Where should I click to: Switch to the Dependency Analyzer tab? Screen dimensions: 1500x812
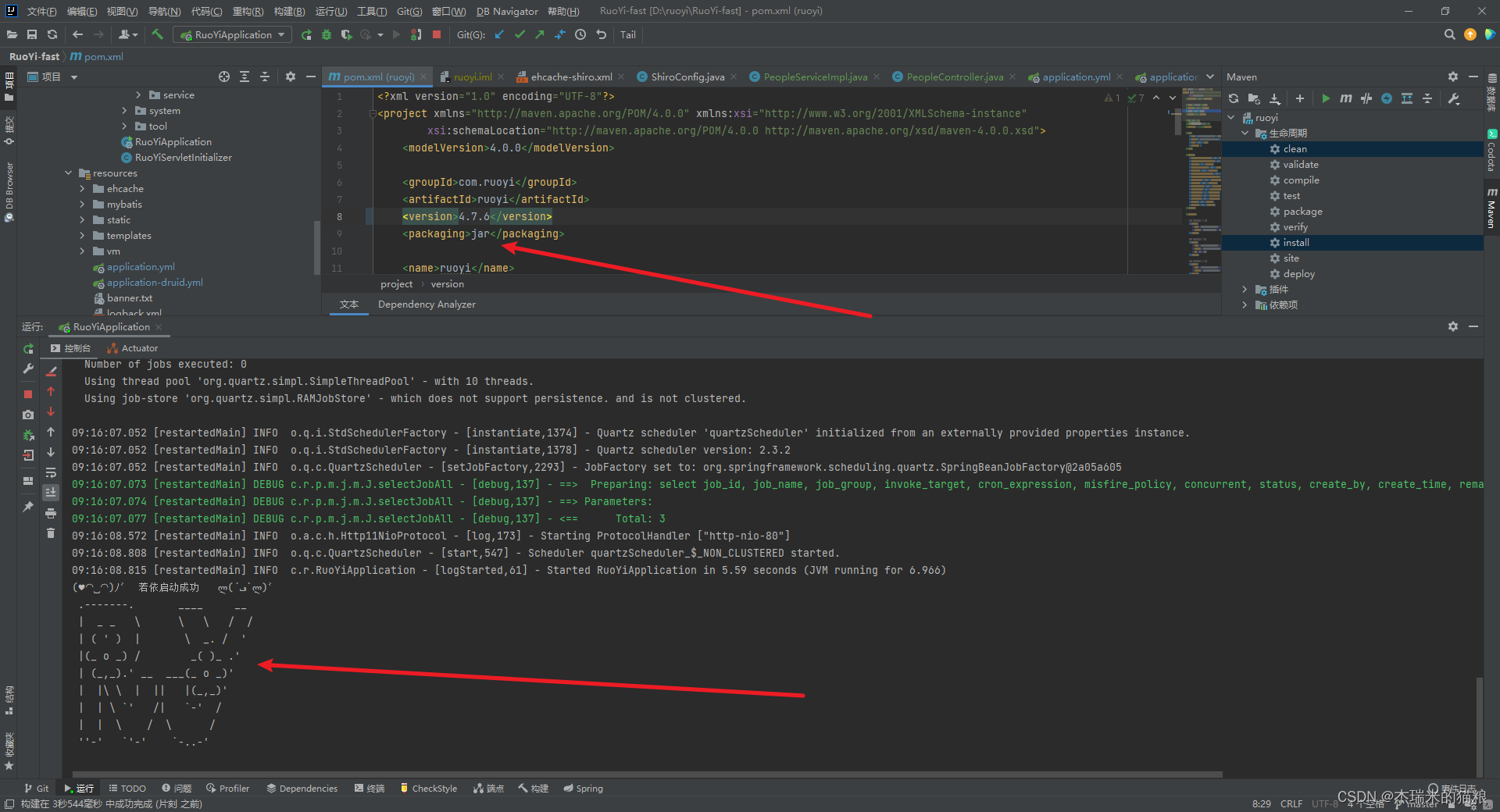427,304
